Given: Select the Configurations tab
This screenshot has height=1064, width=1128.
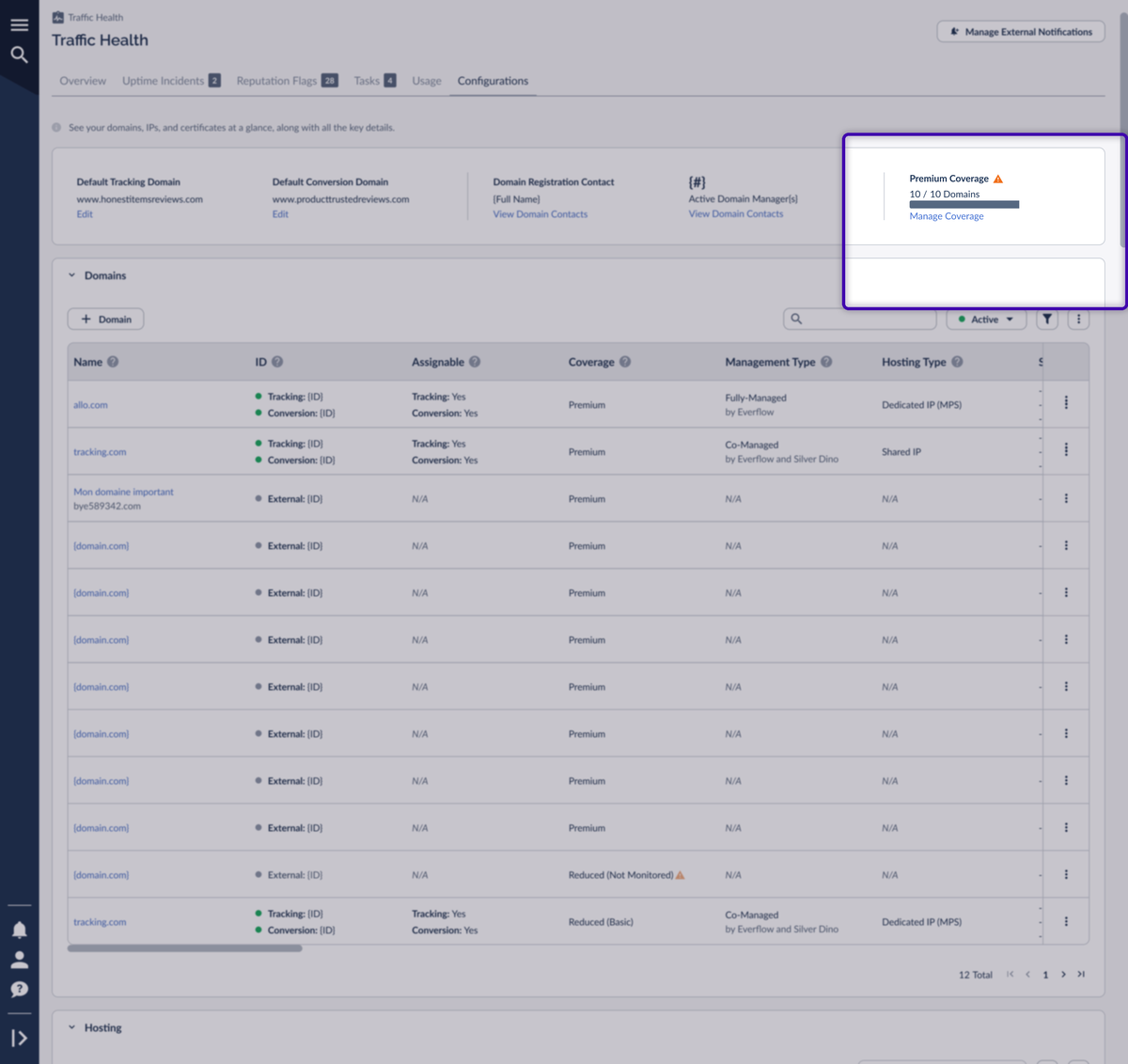Looking at the screenshot, I should [493, 81].
